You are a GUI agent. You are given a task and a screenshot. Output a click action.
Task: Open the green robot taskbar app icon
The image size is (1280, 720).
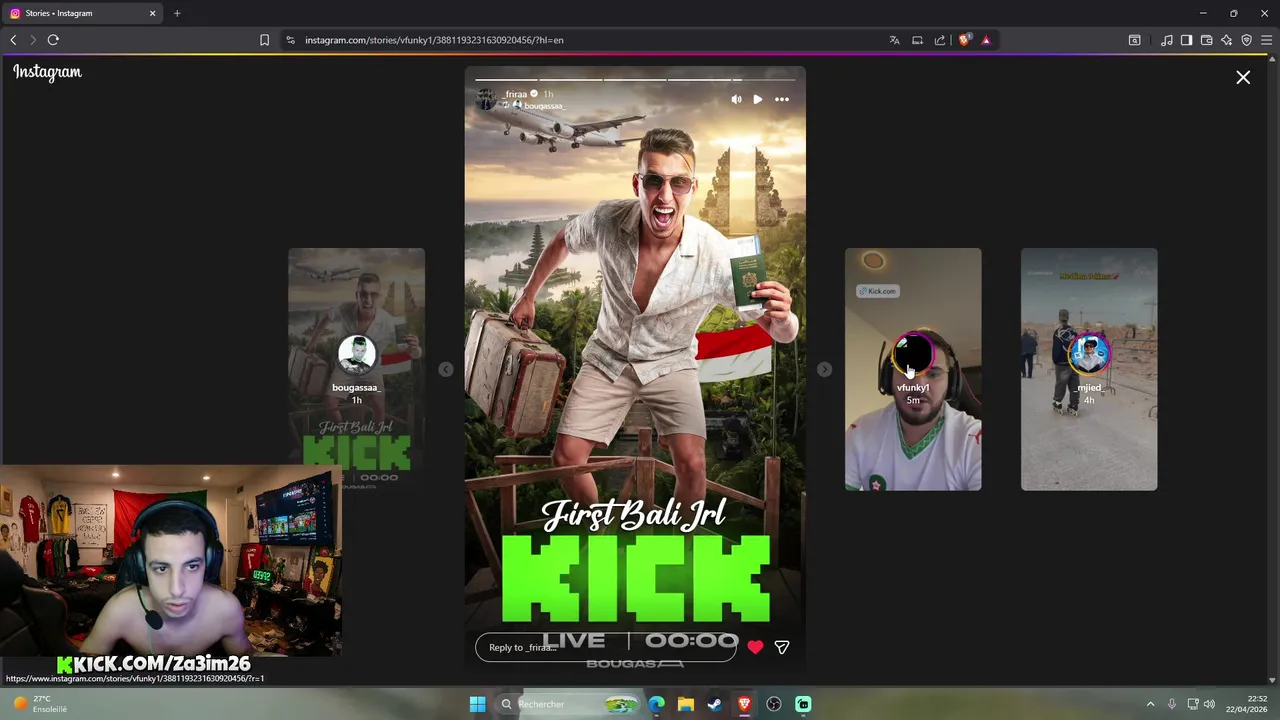point(803,704)
